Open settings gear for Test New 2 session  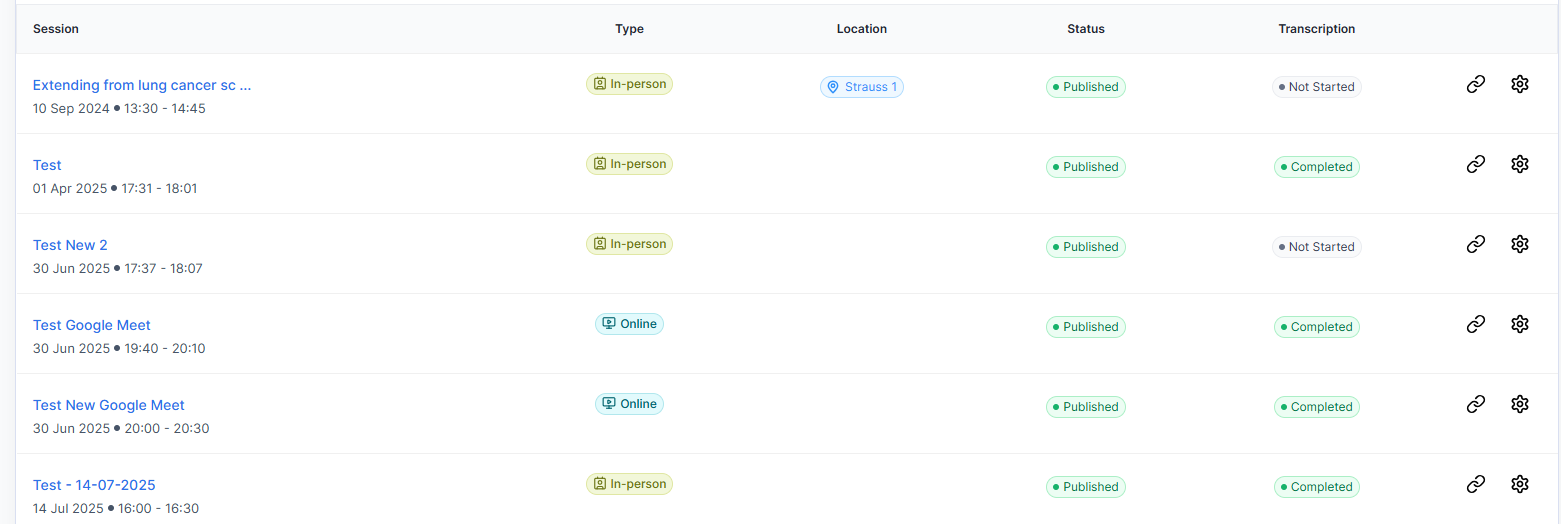tap(1519, 244)
